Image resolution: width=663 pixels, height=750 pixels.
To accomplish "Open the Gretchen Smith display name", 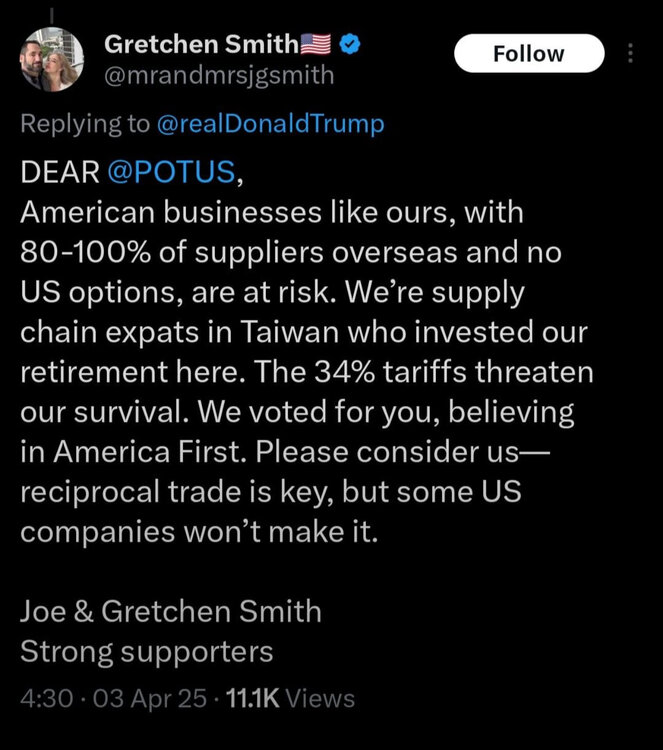I will (x=201, y=44).
